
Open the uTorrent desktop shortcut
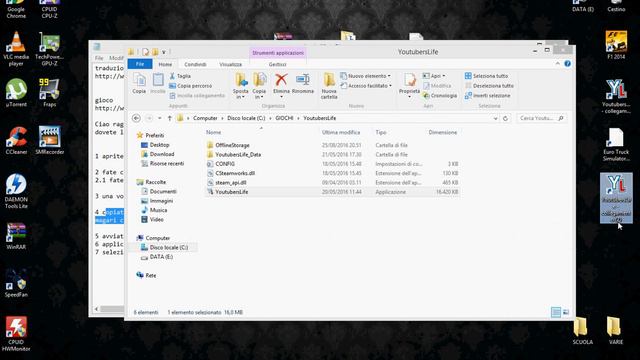[x=16, y=93]
